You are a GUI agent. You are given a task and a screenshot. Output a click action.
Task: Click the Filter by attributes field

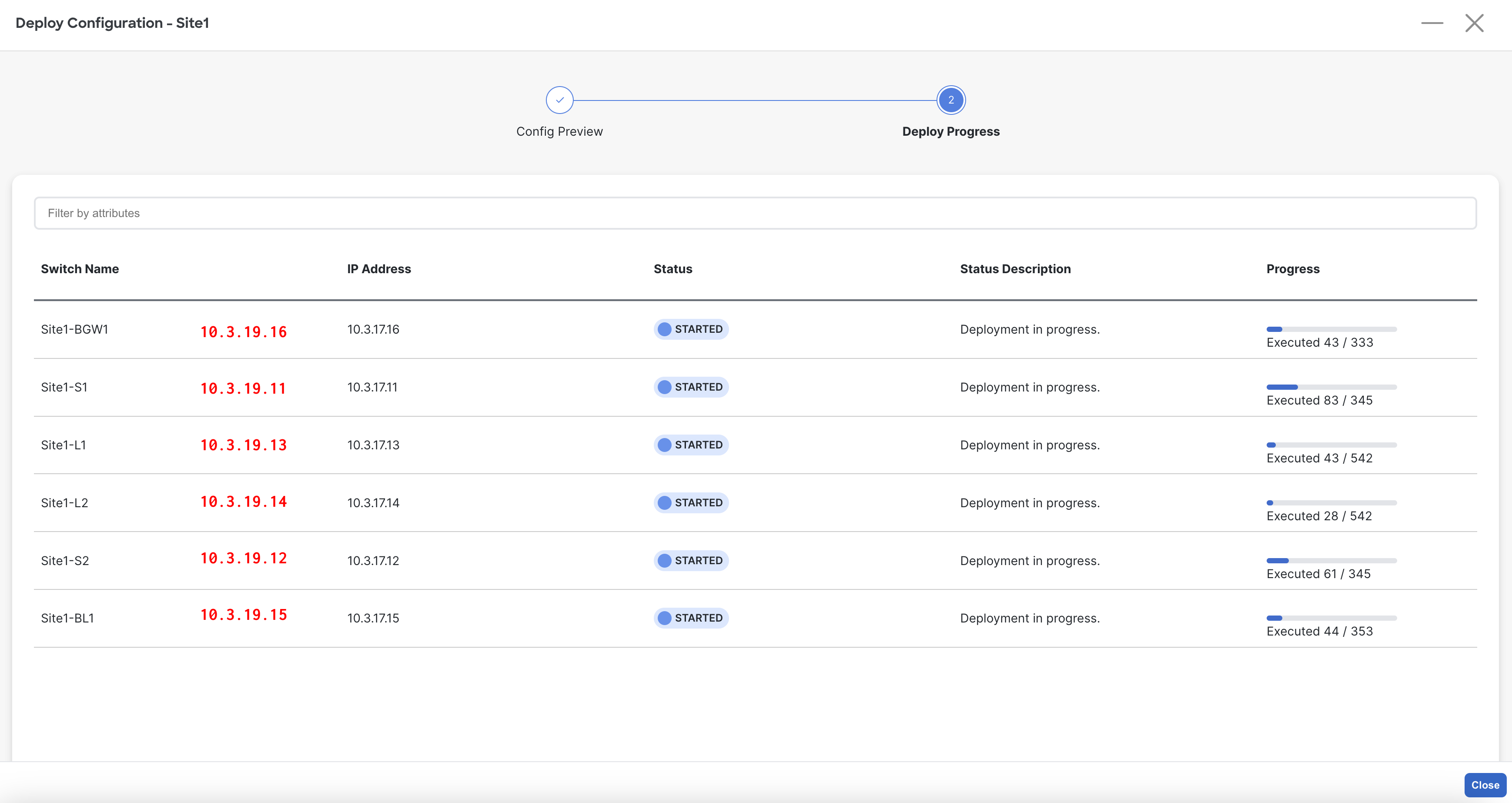click(x=755, y=213)
